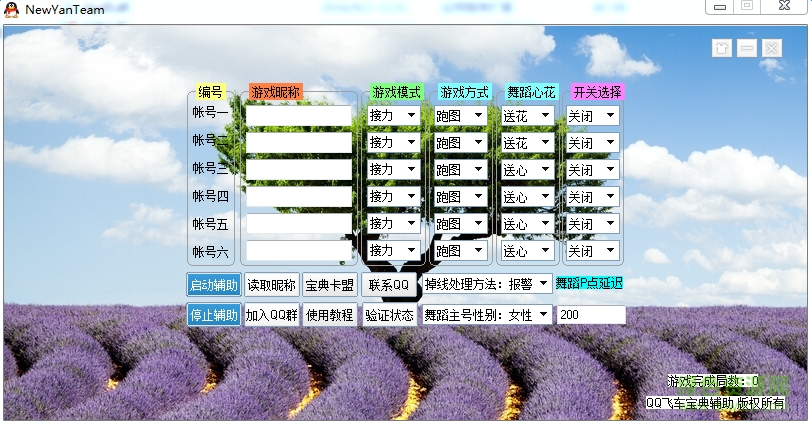The height and width of the screenshot is (425, 812).
Task: Click the 游戏昵称 input field for 帐号一
Action: [x=299, y=116]
